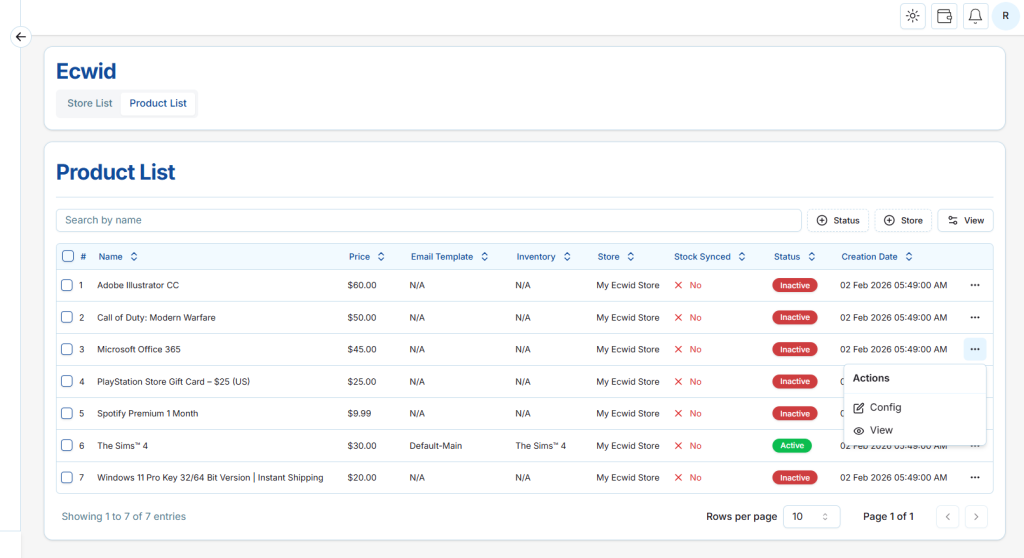This screenshot has width=1024, height=558.
Task: Tick the checkbox for The Sims 4 row
Action: pos(68,446)
